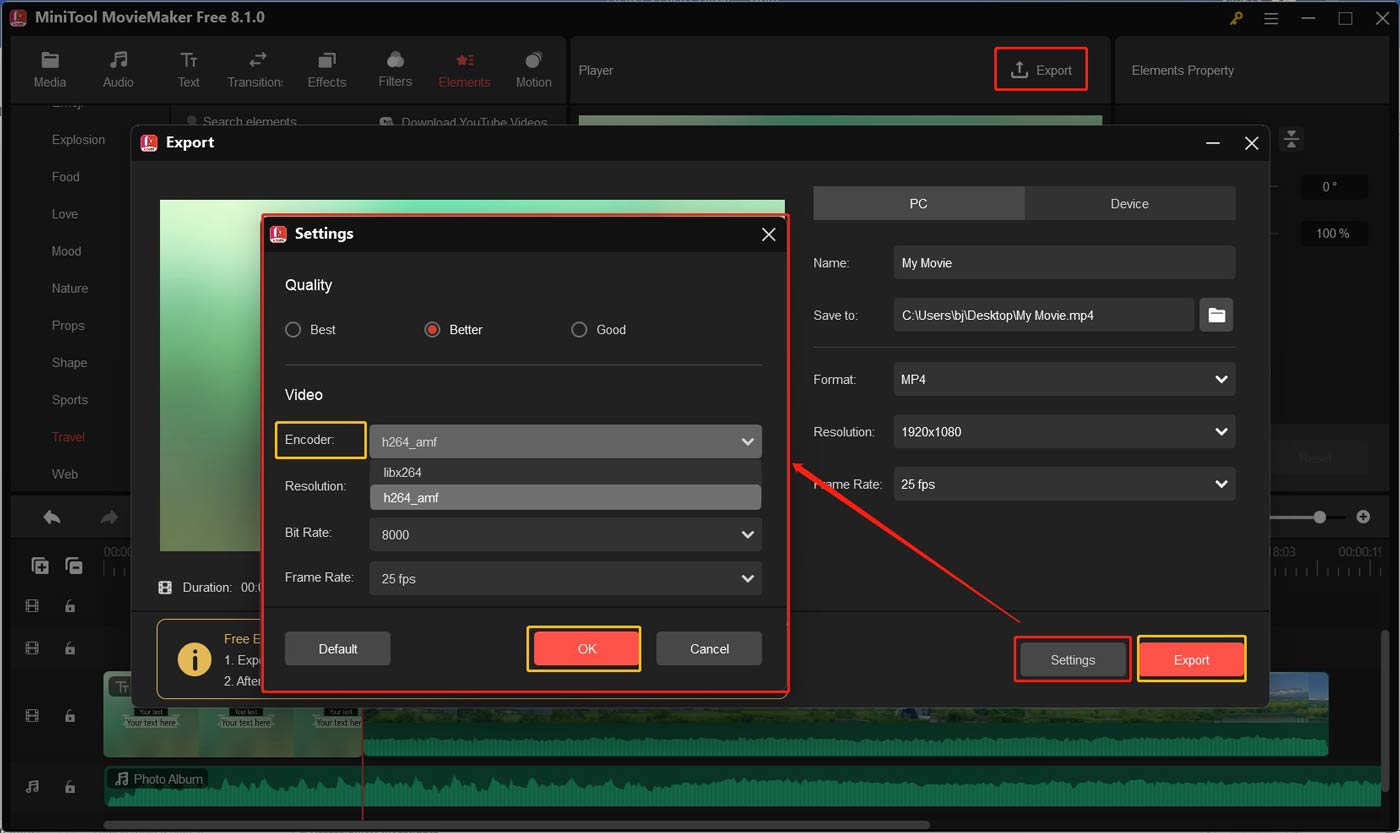
Task: Switch to the PC export tab
Action: coord(919,203)
